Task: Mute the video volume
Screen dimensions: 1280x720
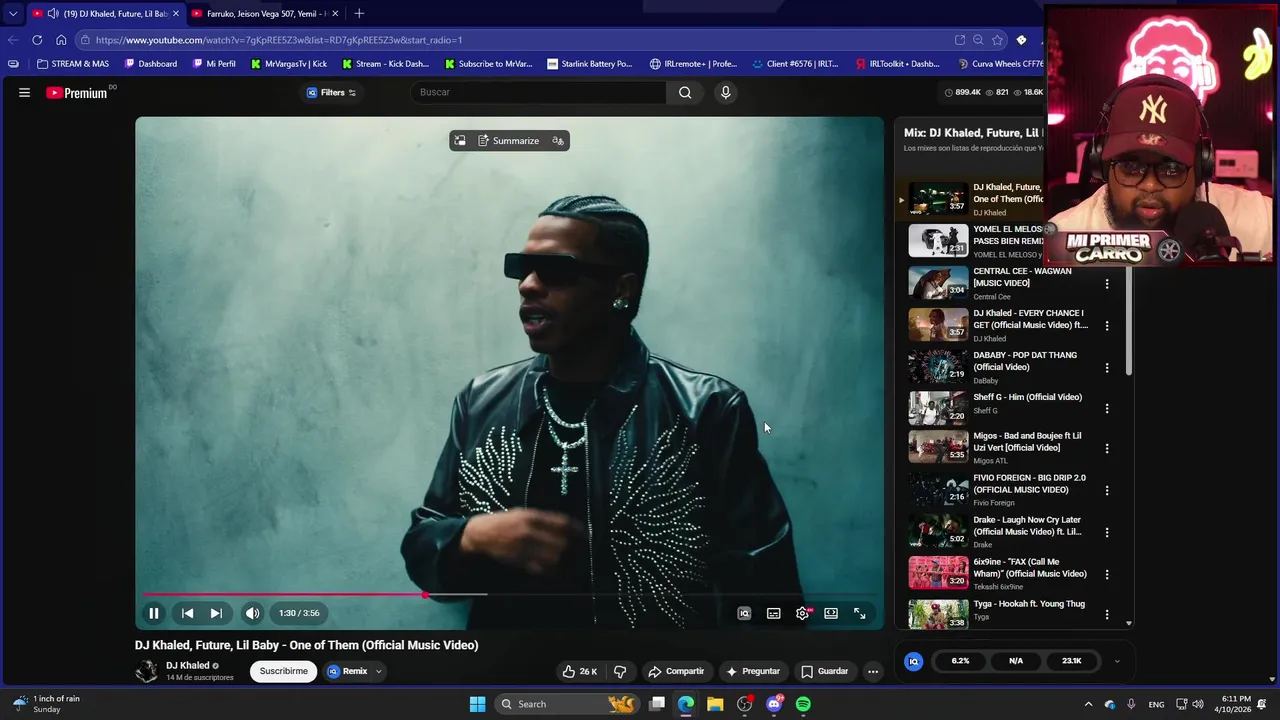Action: [252, 613]
